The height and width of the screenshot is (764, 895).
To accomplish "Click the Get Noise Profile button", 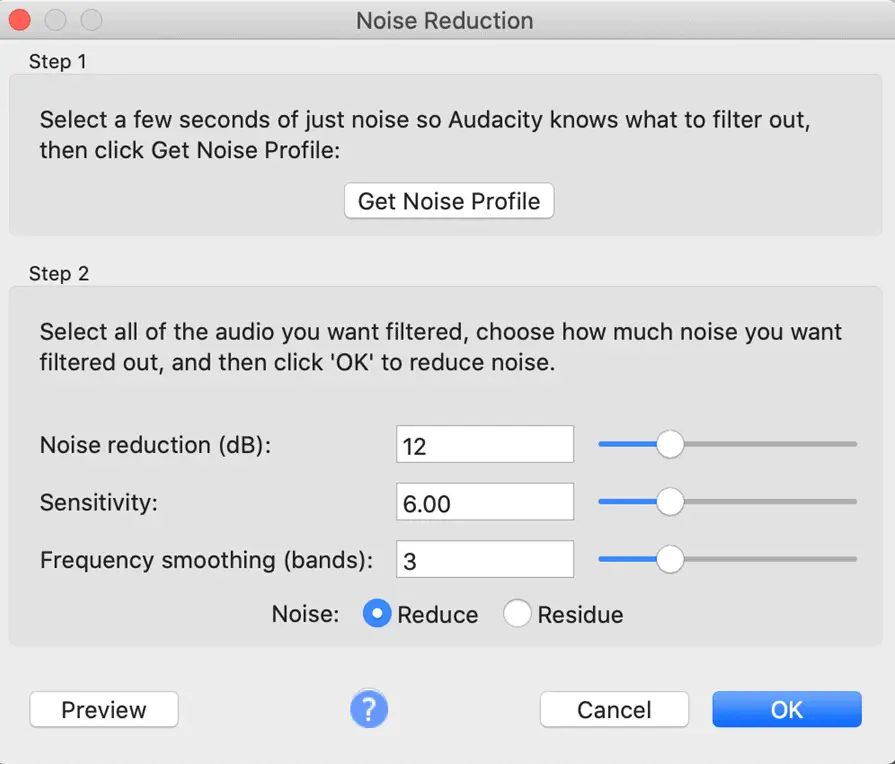I will click(x=449, y=200).
